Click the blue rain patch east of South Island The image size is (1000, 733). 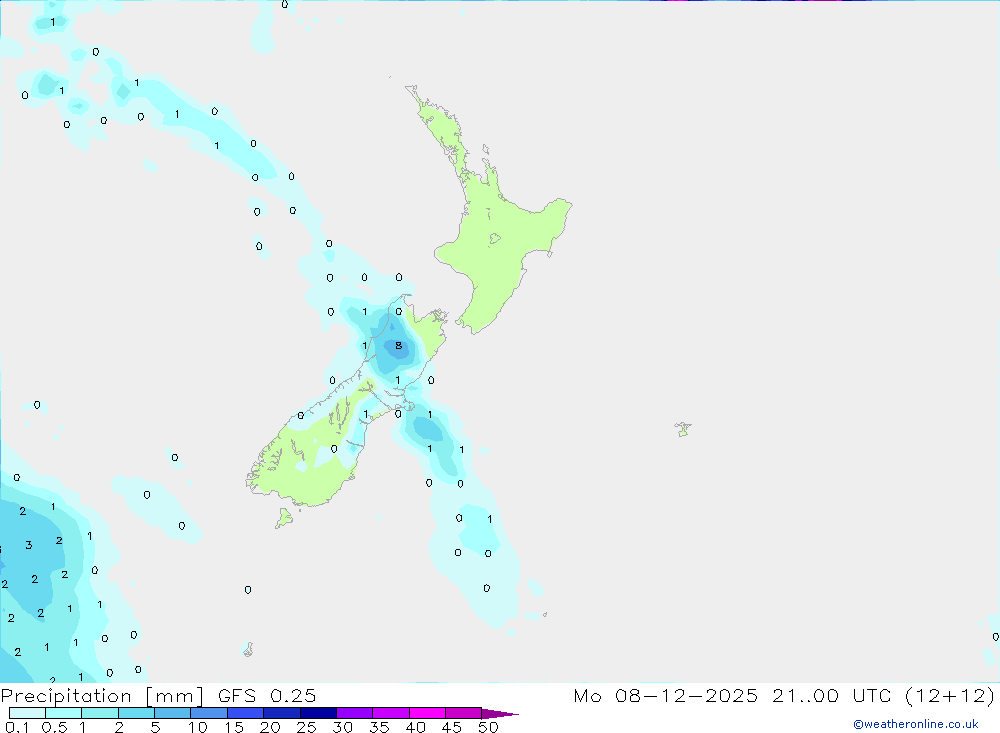[430, 430]
